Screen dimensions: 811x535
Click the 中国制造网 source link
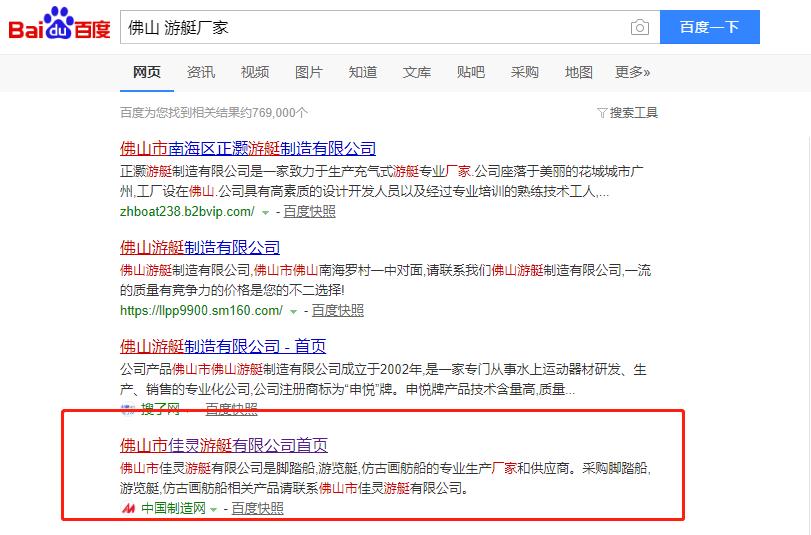pyautogui.click(x=173, y=508)
